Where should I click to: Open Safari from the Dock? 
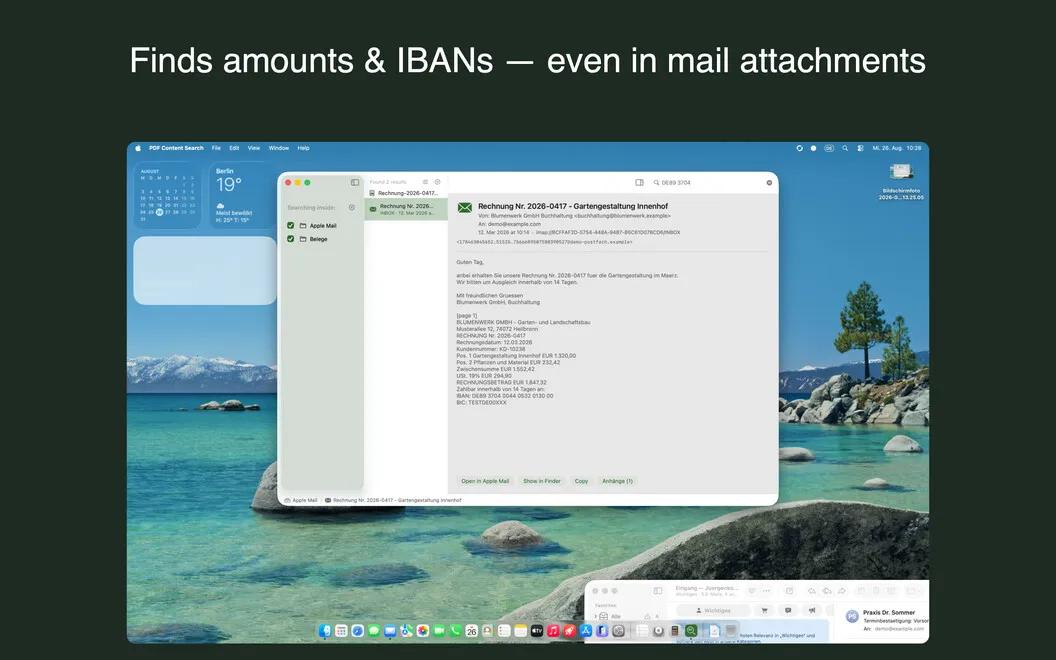[358, 631]
